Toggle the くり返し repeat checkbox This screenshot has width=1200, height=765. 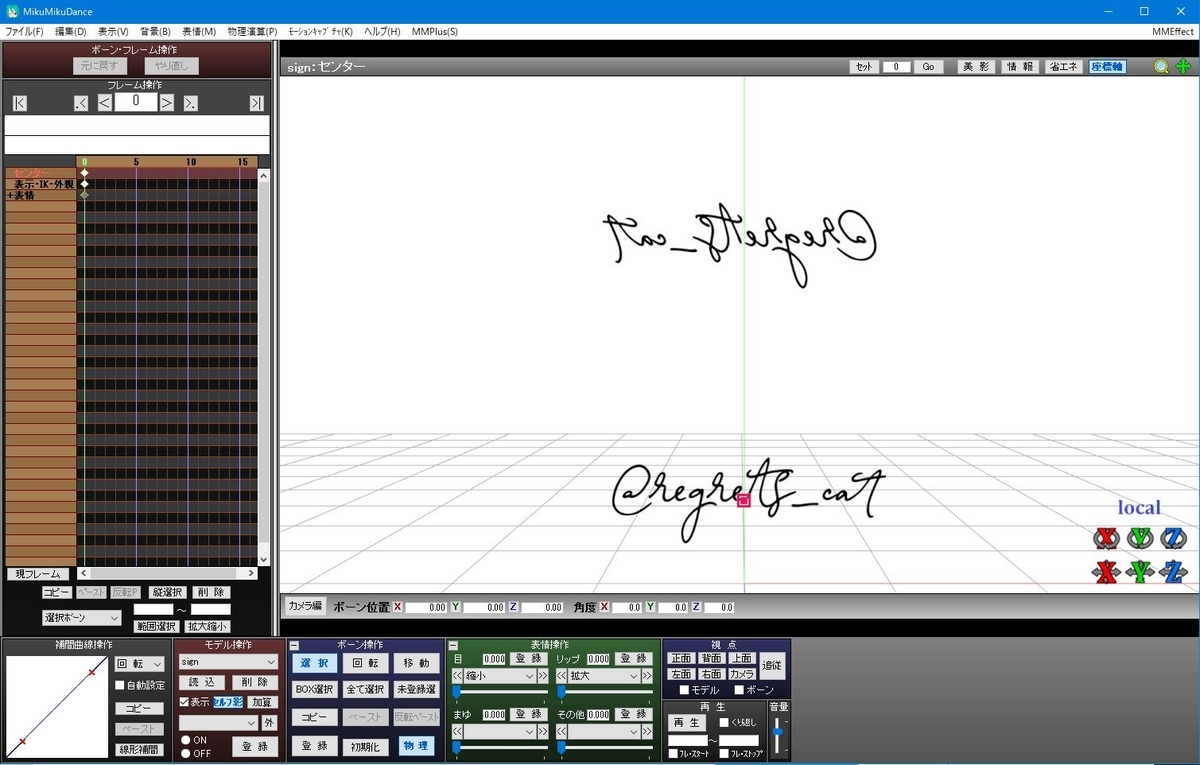point(724,722)
